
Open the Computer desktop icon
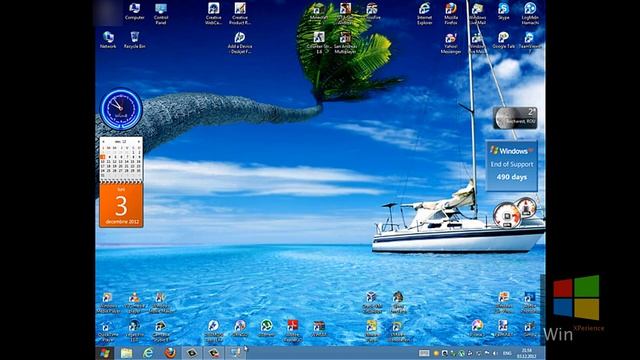pos(134,11)
